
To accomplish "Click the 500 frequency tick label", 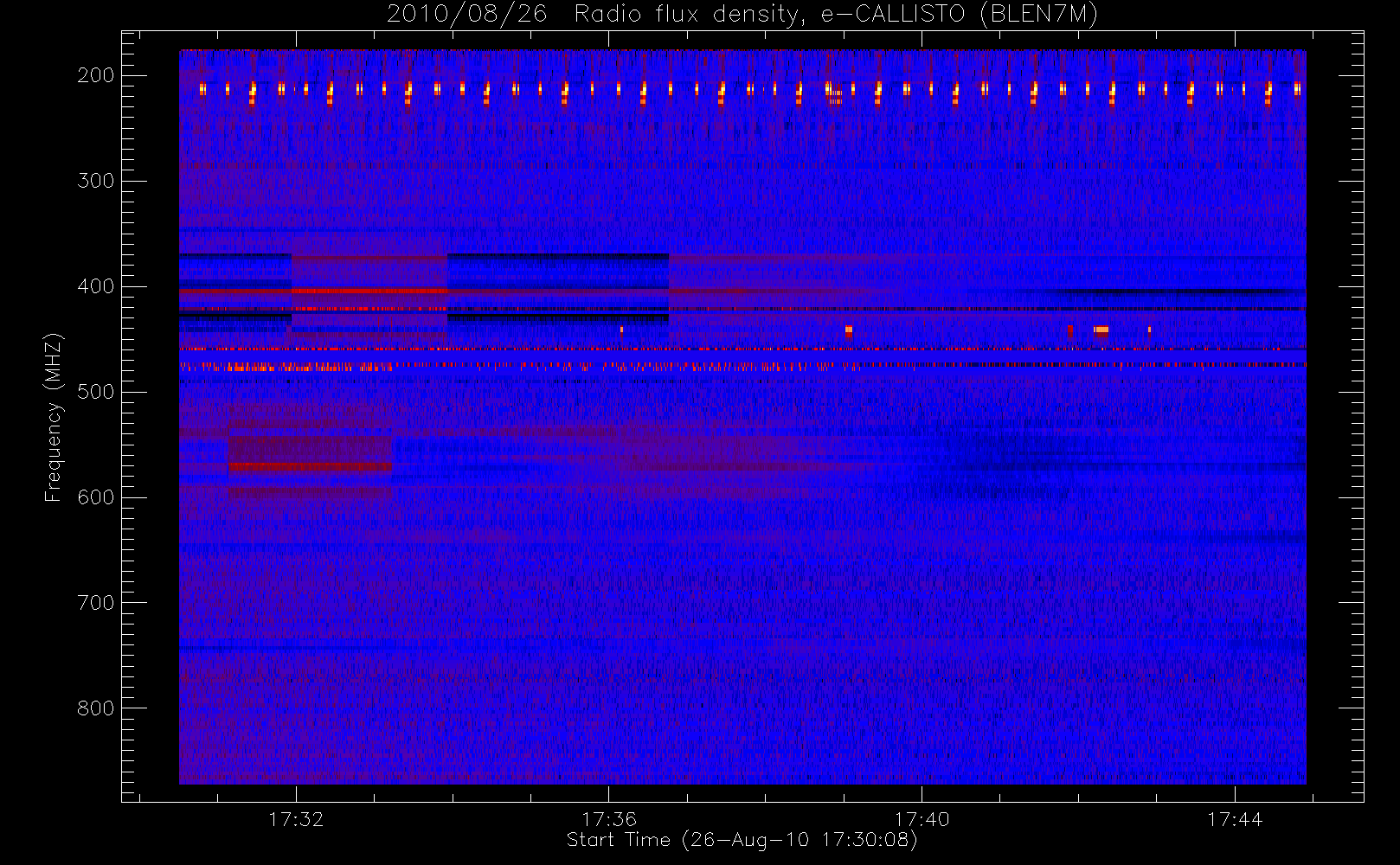I will (96, 392).
